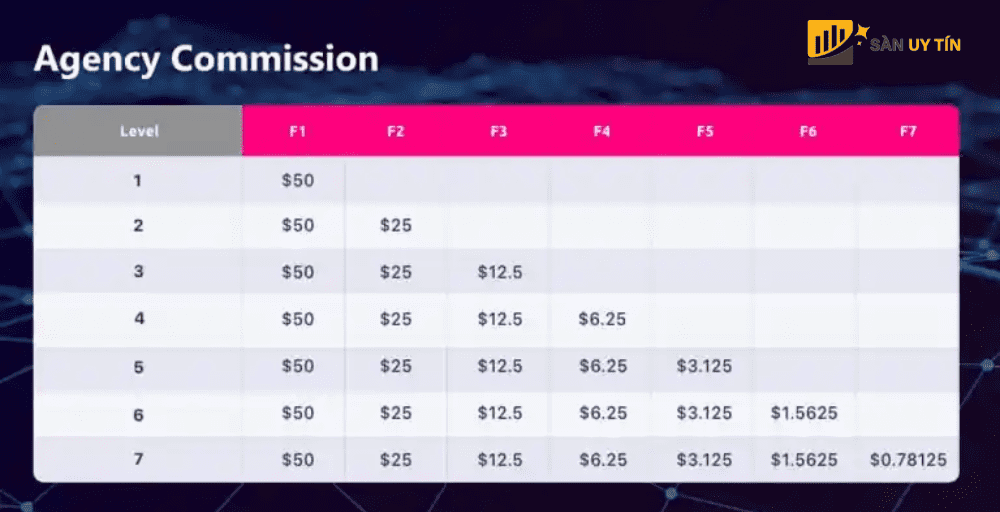Screen dimensions: 1000x512
Task: Click the $12.5 cell in row 3
Action: click(x=500, y=272)
